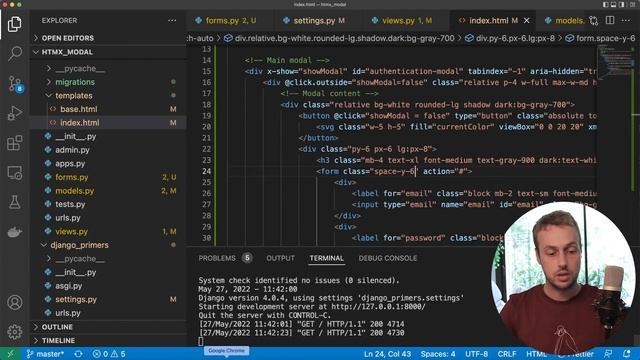Open Source Control view with badge
Viewport: 640px width, 360px height.
coord(15,84)
